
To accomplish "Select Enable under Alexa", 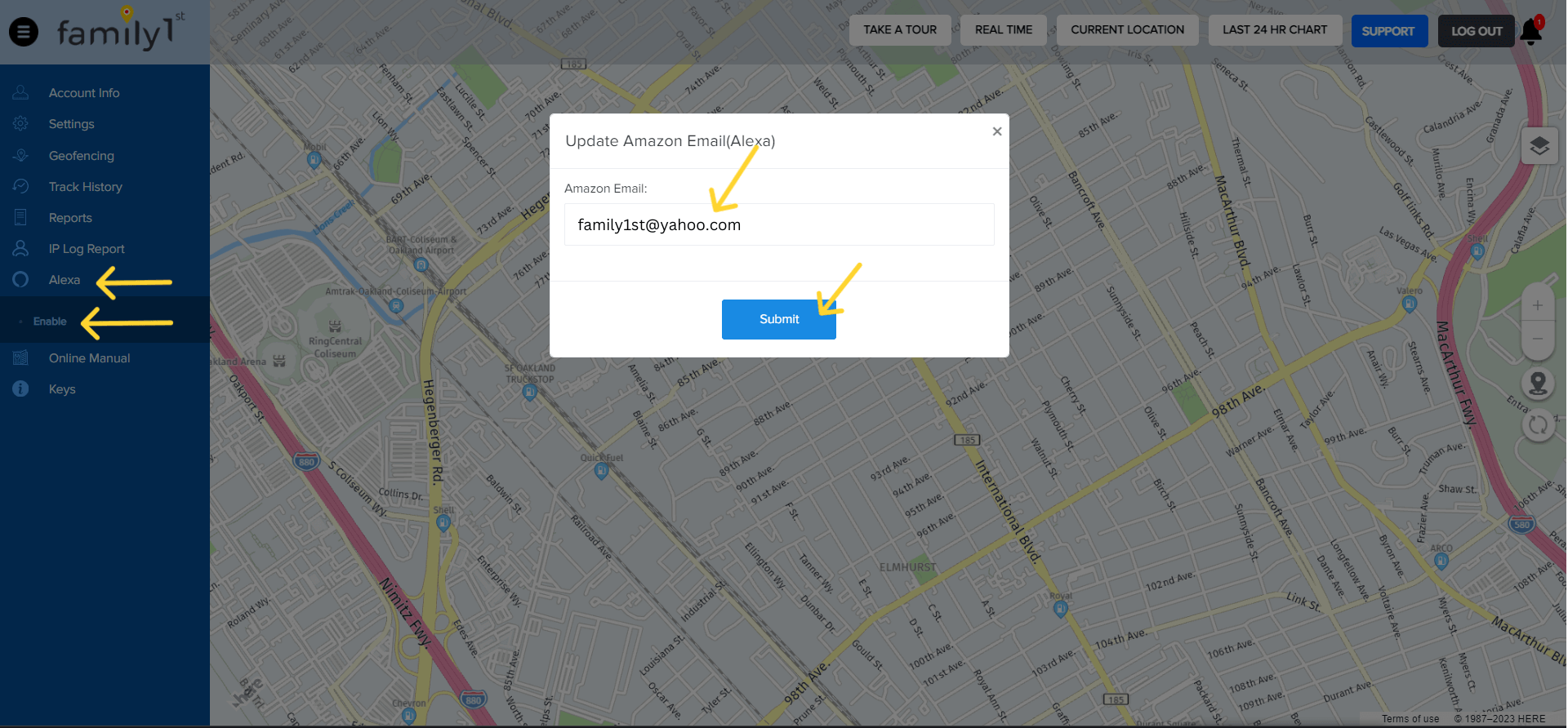I will 50,322.
